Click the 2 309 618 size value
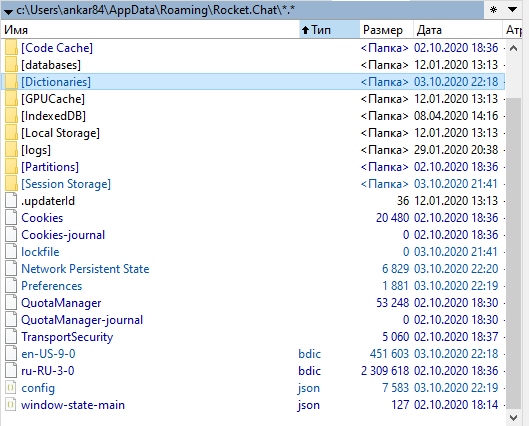529x426 pixels. tap(385, 371)
